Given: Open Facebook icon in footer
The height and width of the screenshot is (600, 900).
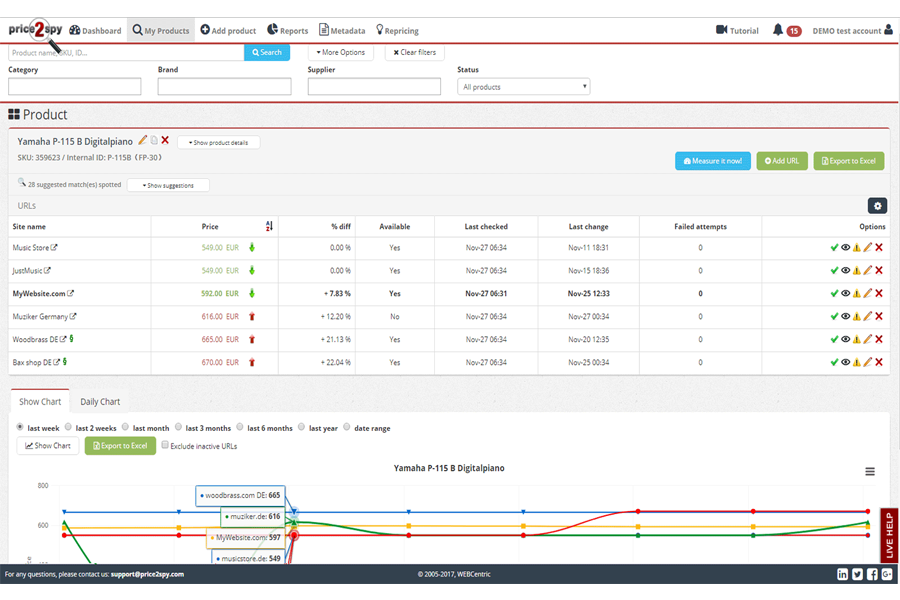Looking at the screenshot, I should (872, 574).
